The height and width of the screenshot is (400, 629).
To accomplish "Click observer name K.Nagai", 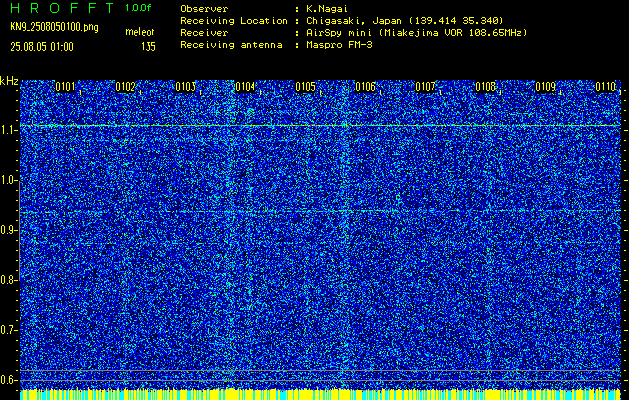I will point(327,8).
